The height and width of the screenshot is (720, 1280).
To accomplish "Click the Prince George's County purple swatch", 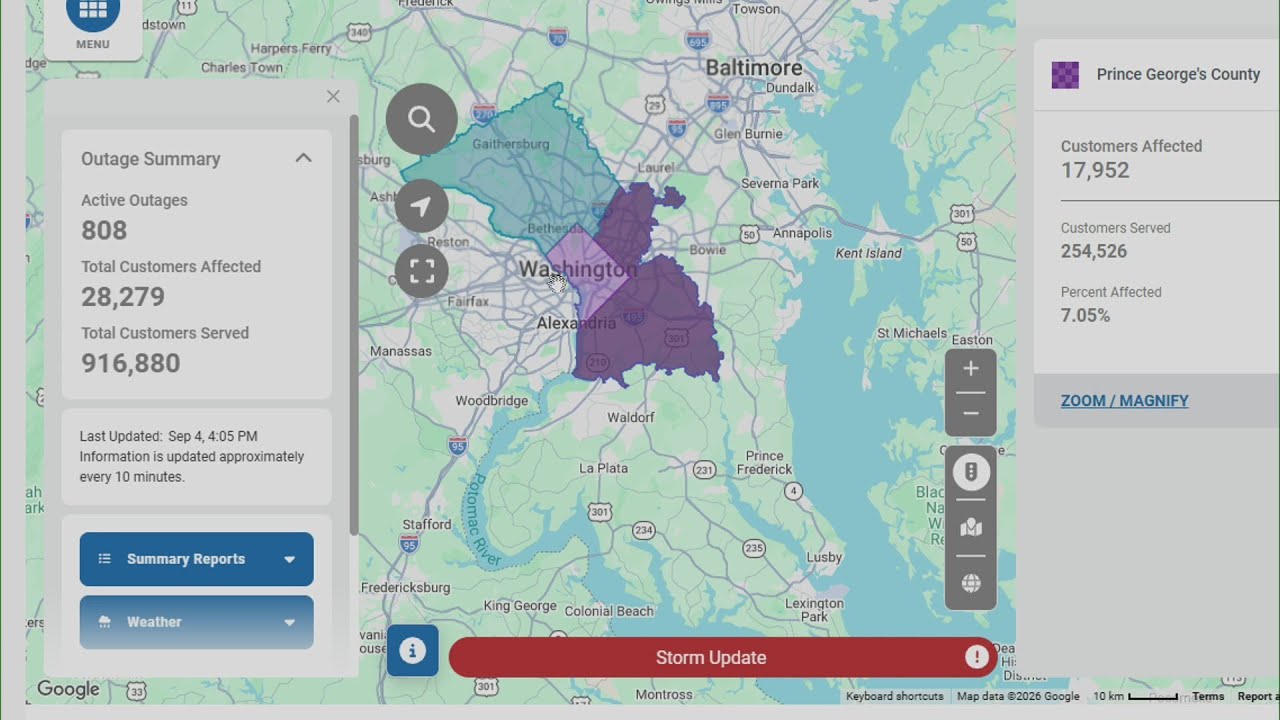I will [x=1065, y=75].
